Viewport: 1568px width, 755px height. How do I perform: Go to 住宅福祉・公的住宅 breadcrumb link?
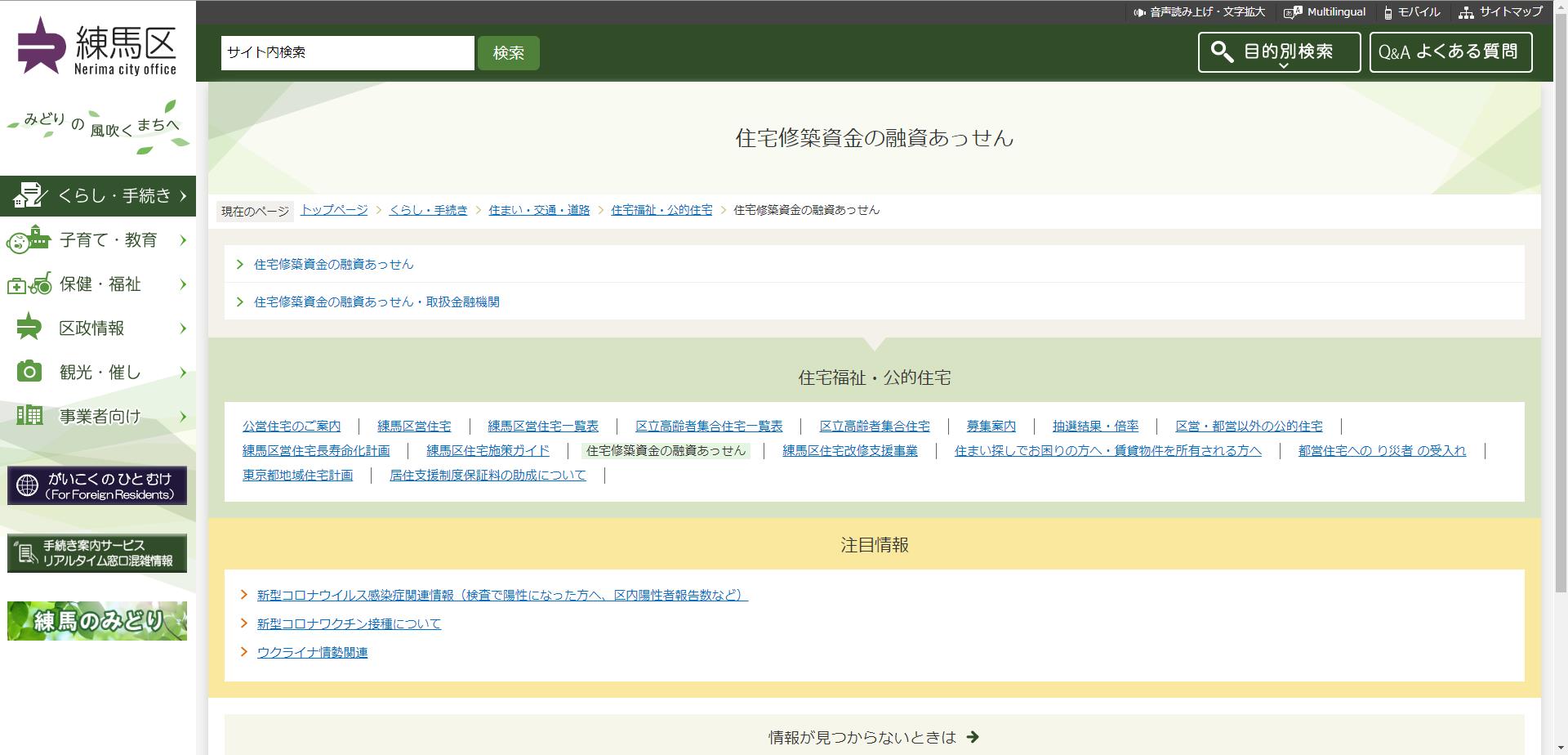pos(661,210)
